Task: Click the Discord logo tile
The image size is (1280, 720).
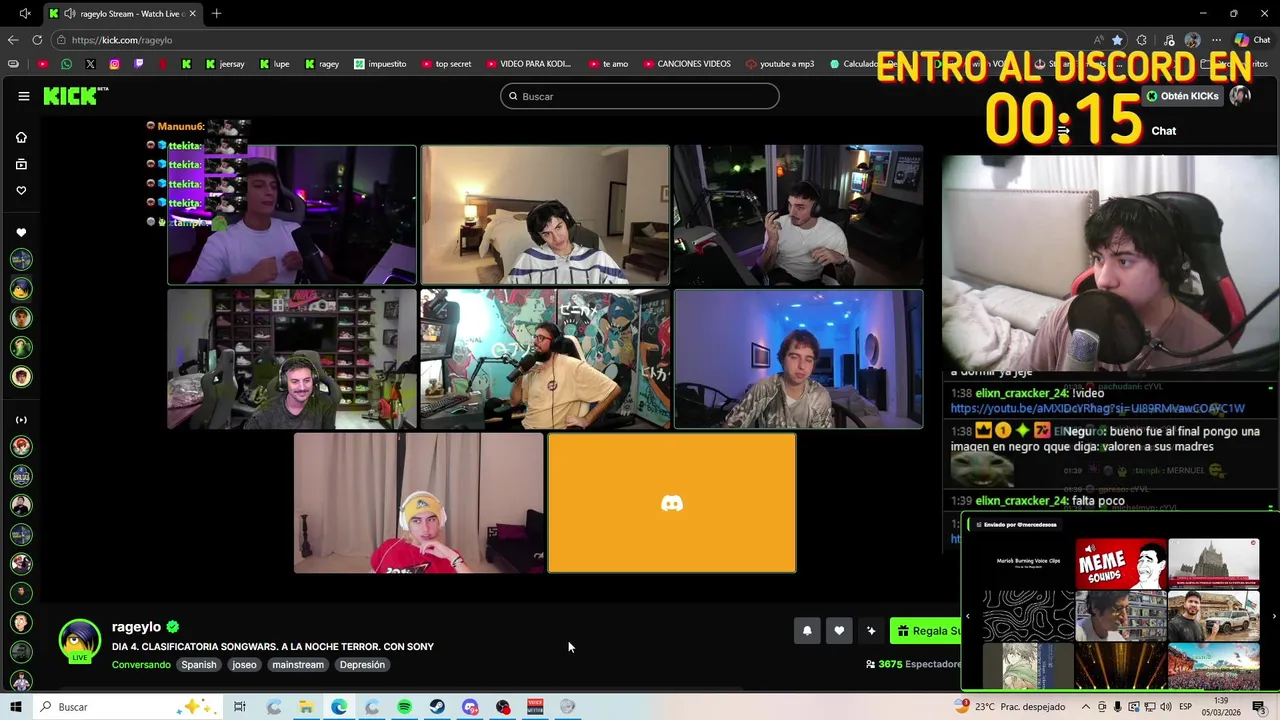Action: pyautogui.click(x=672, y=503)
